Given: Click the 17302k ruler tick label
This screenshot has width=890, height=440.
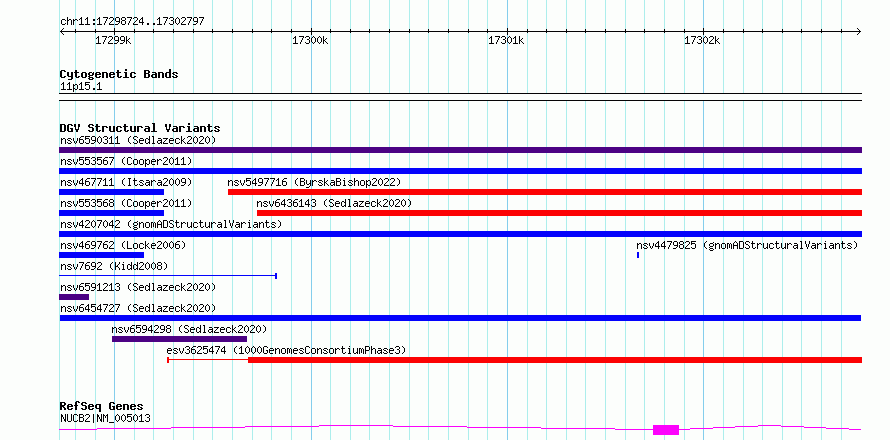Looking at the screenshot, I should click(x=702, y=41).
